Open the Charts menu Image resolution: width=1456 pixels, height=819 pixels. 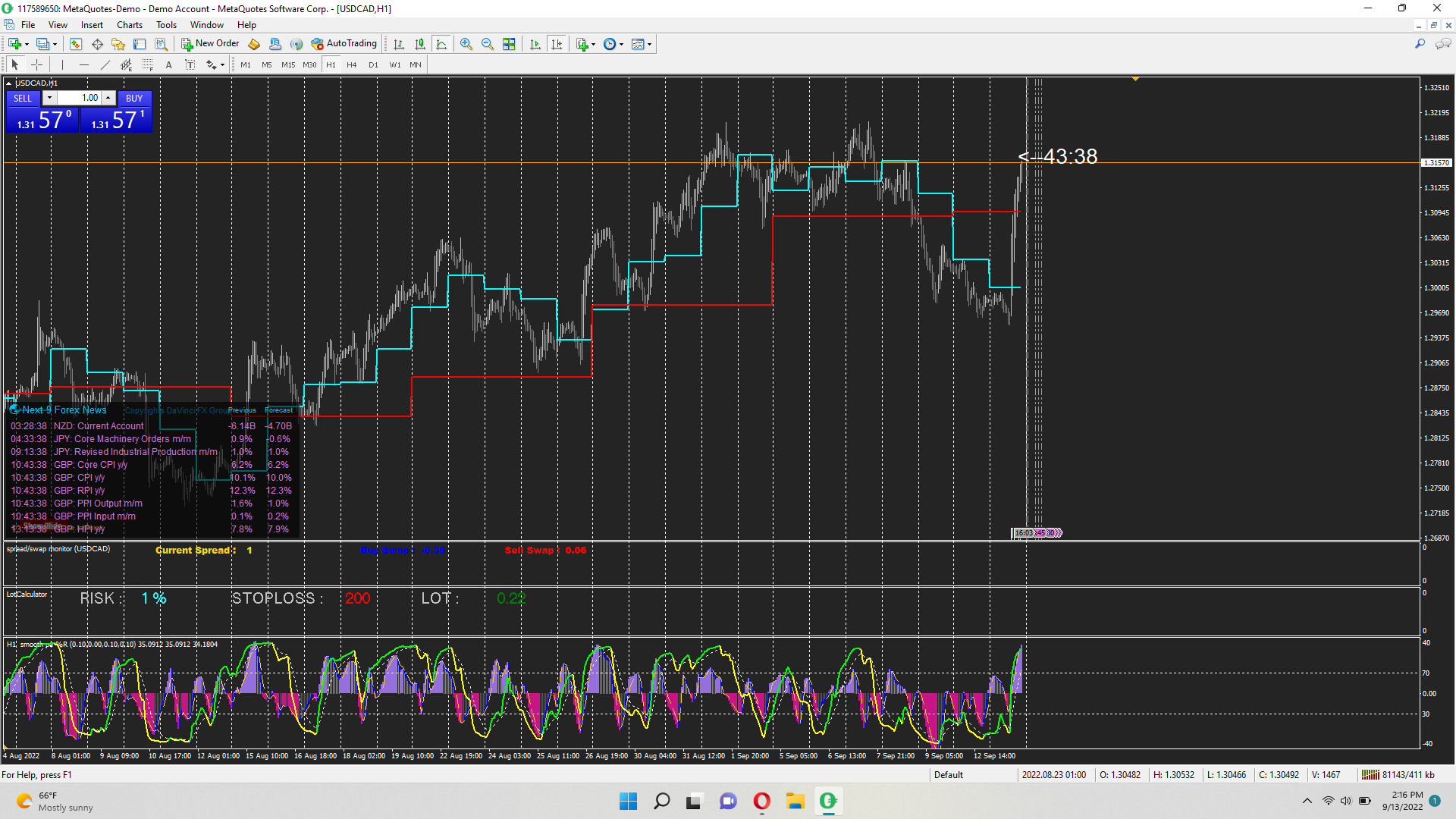click(x=129, y=25)
